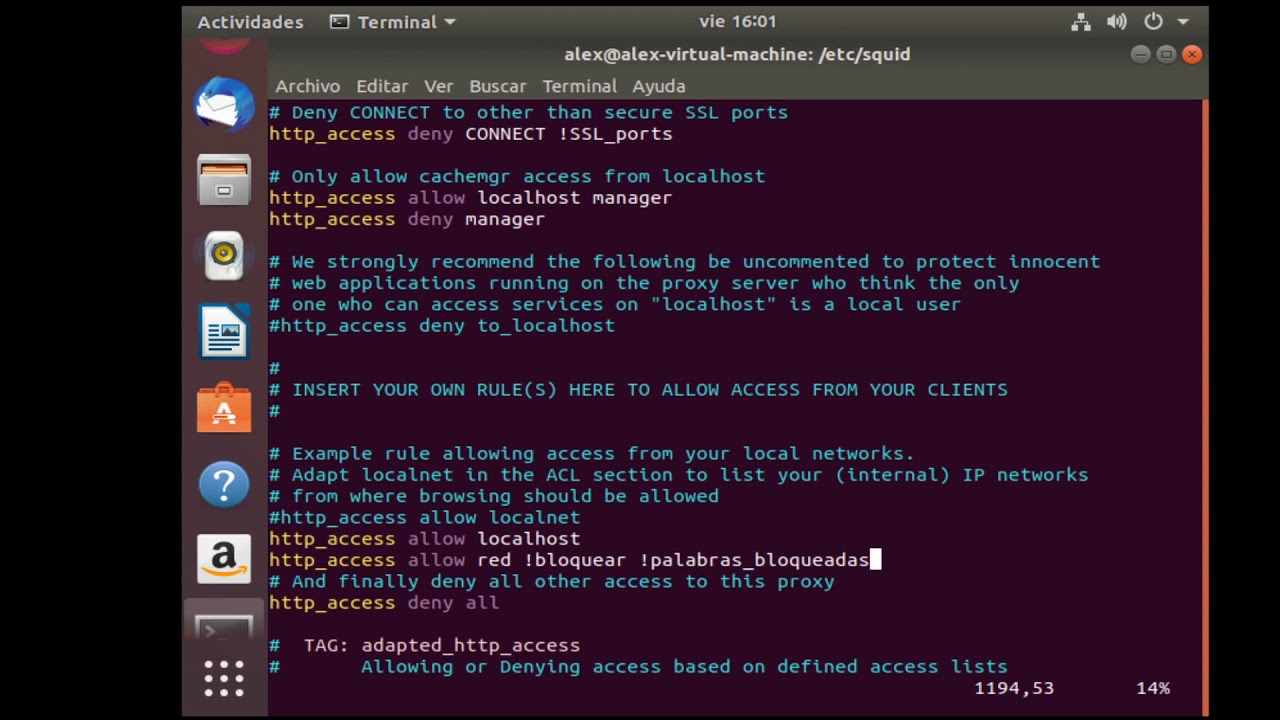Image resolution: width=1280 pixels, height=720 pixels.
Task: Open the Ayuda menu
Action: pos(658,86)
